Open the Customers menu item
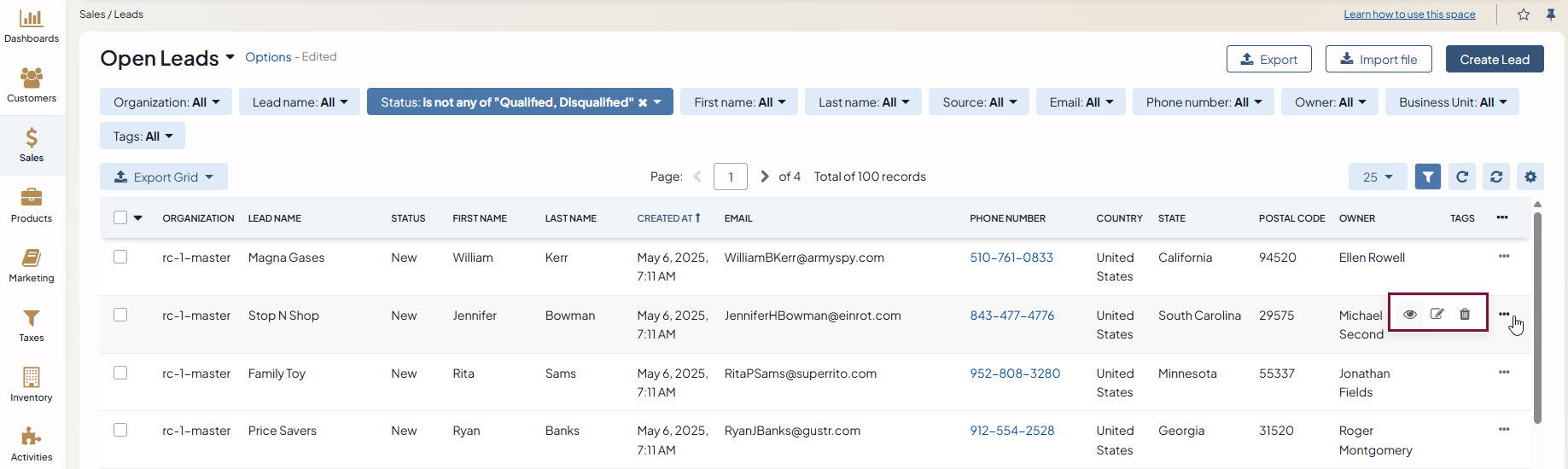This screenshot has height=469, width=1568. pos(32,85)
